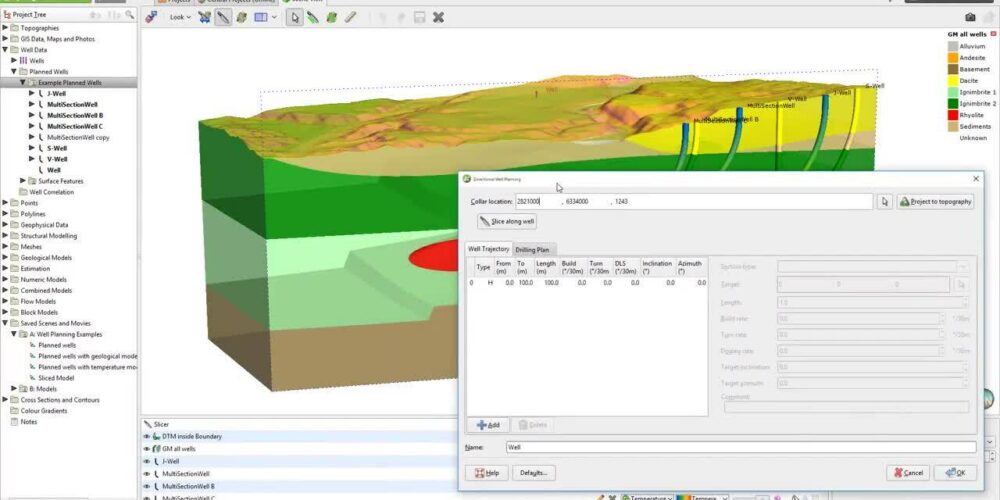Viewport: 1000px width, 500px height.
Task: Click the camera screenshot icon
Action: 970,17
